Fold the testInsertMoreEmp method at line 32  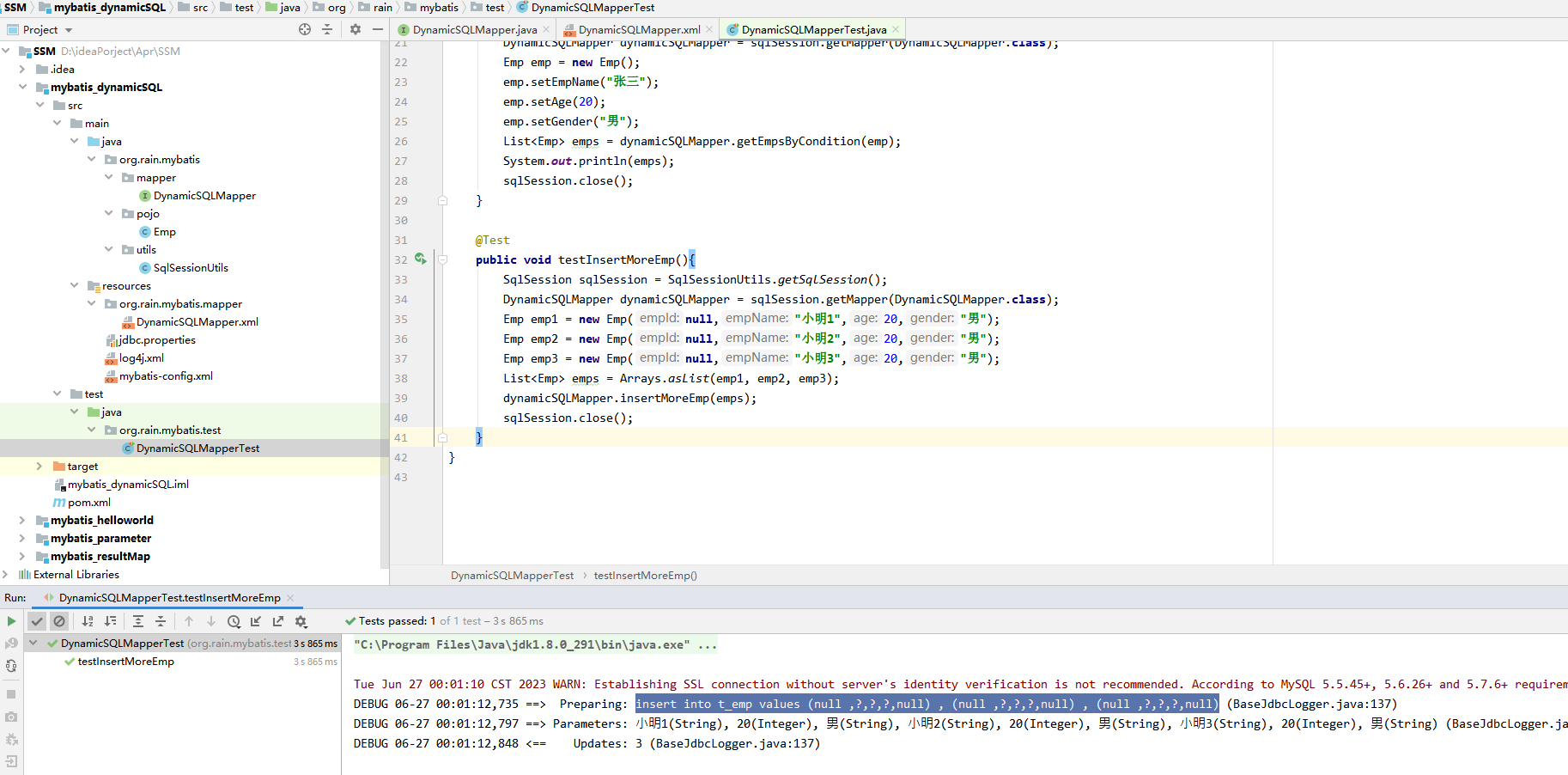(443, 259)
